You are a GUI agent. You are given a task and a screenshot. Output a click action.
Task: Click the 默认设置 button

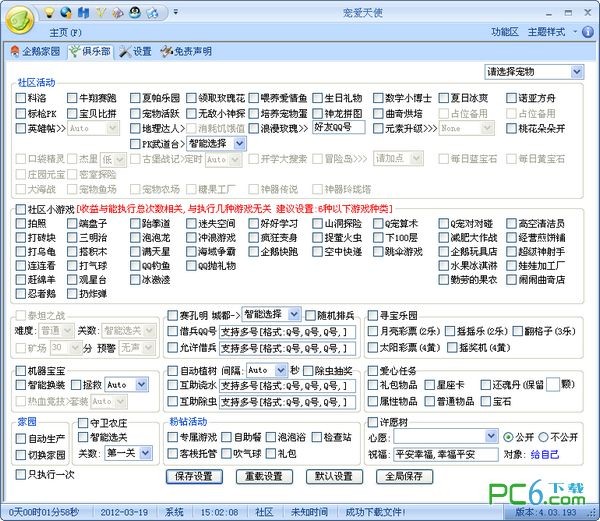coord(334,477)
